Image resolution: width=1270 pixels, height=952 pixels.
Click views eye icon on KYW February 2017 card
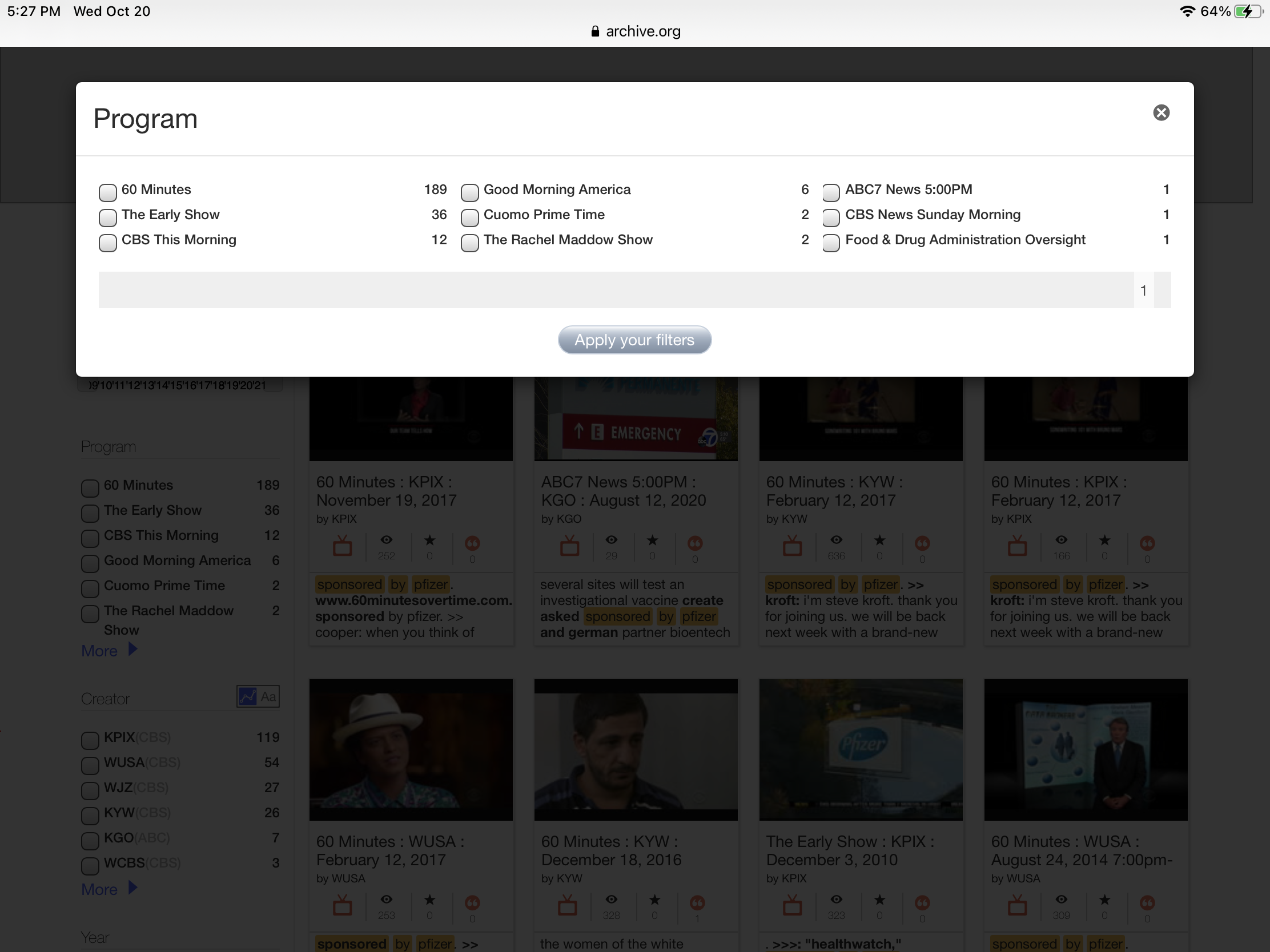click(x=837, y=540)
